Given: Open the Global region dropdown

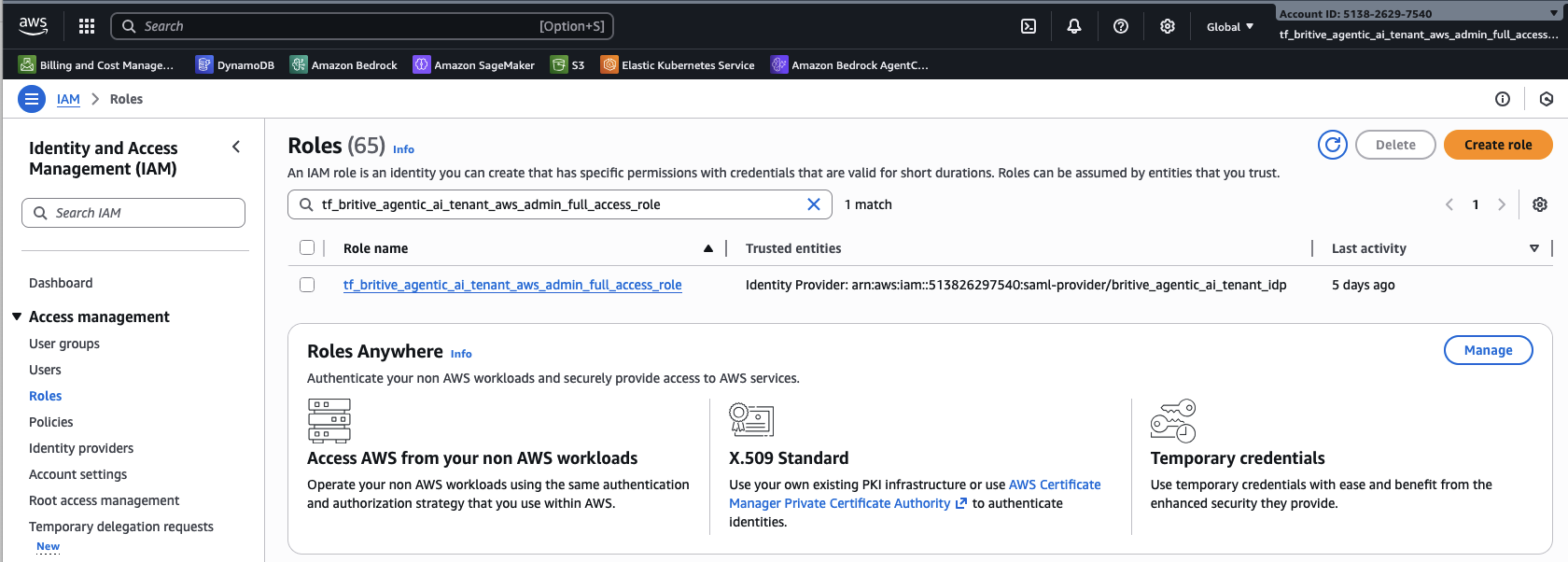Looking at the screenshot, I should tap(1229, 27).
